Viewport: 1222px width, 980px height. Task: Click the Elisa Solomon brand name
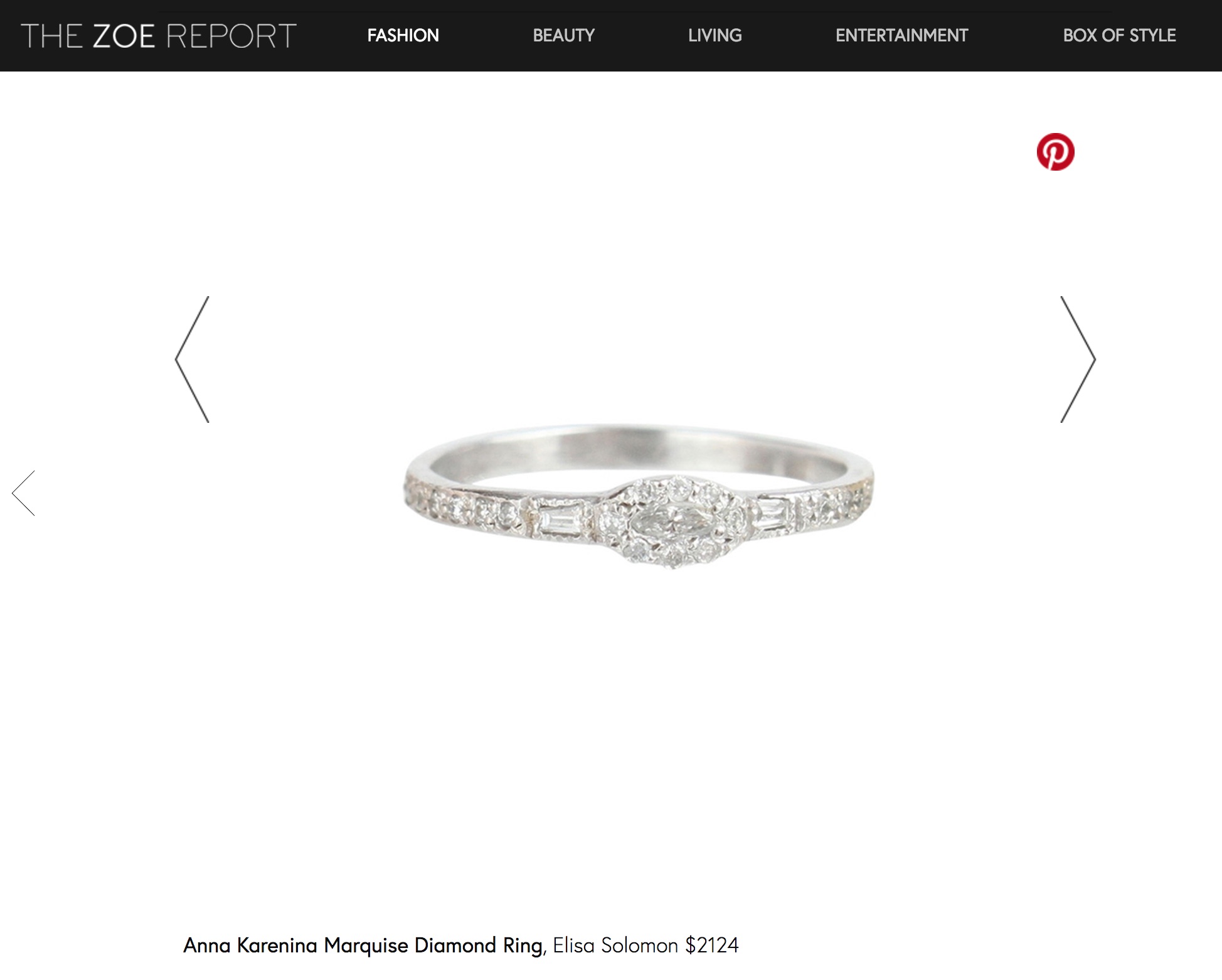pyautogui.click(x=615, y=945)
